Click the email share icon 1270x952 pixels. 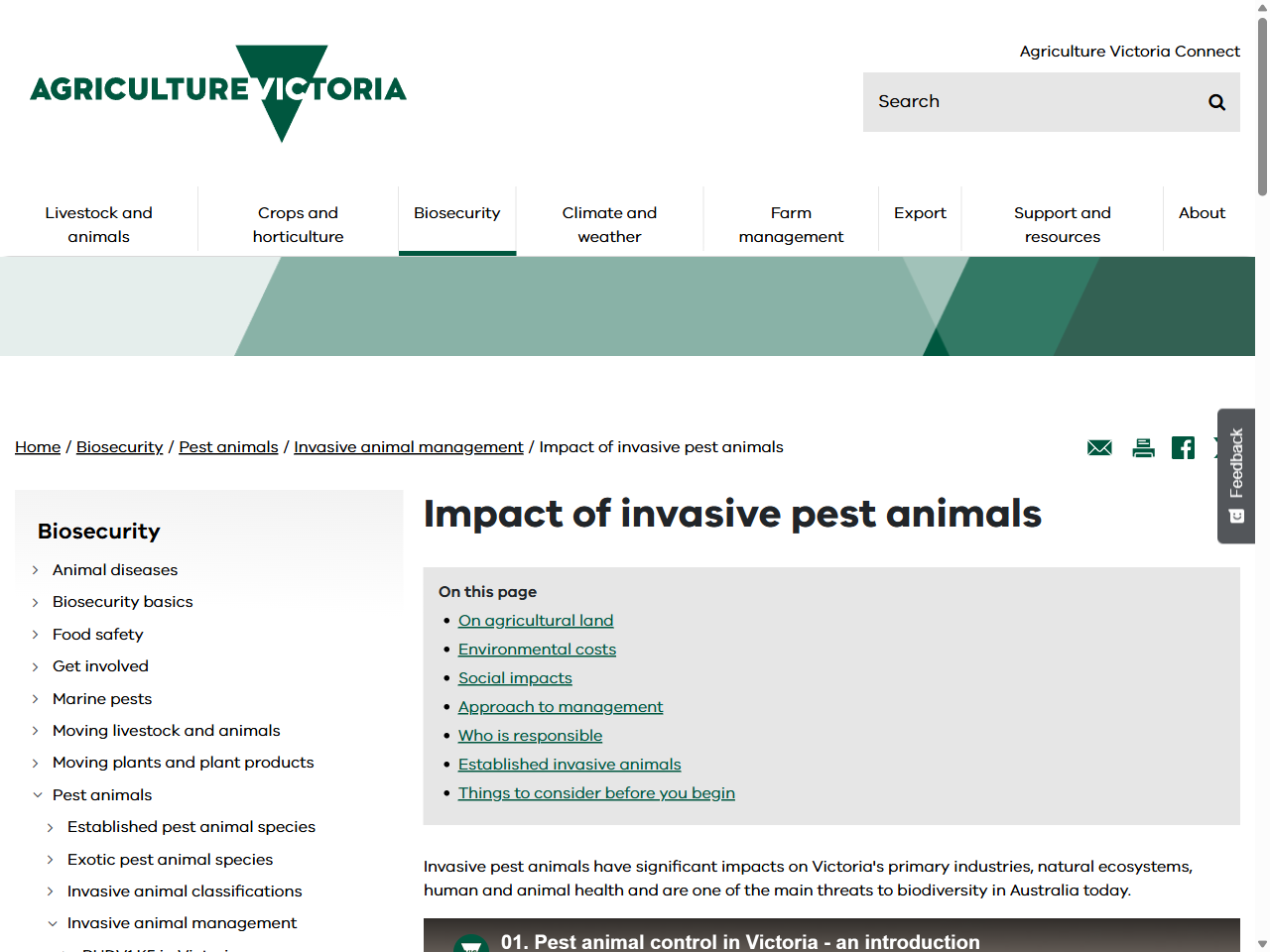(x=1099, y=447)
